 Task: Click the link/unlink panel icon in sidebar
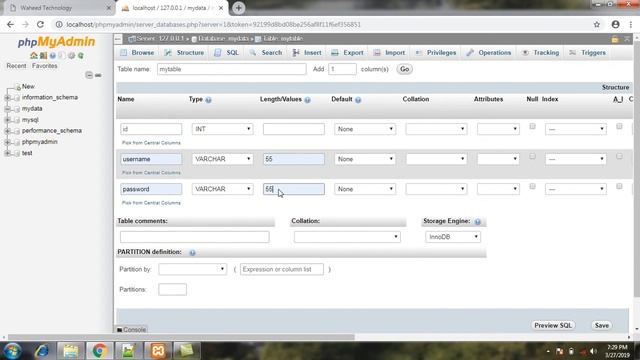pos(98,75)
